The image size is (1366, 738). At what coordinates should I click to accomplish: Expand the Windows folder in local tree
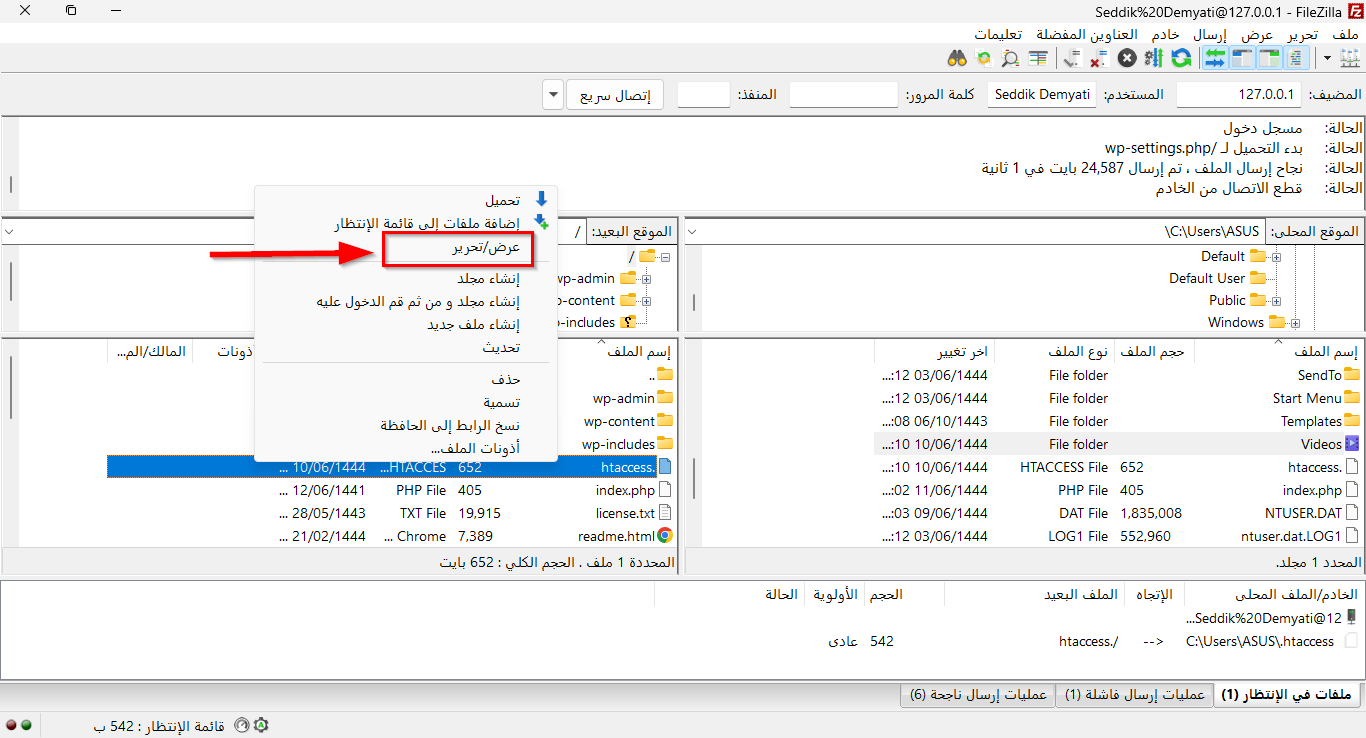(1296, 323)
